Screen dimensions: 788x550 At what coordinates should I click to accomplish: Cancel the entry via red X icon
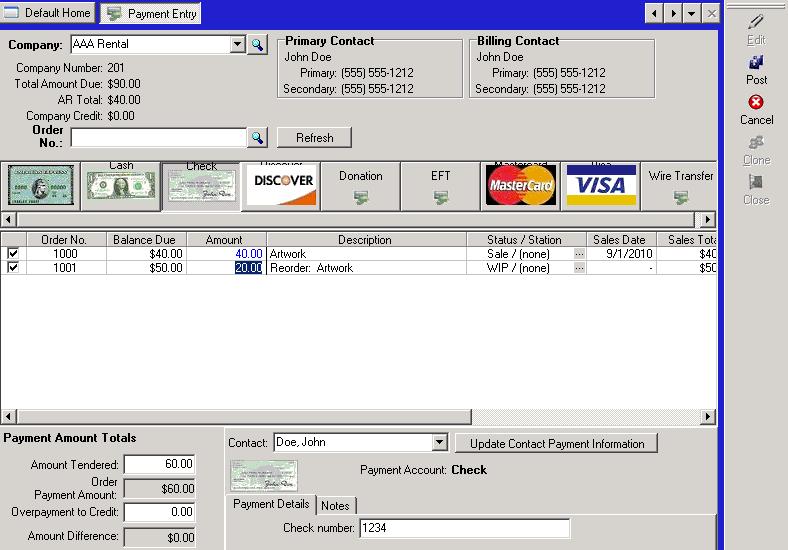[x=756, y=102]
